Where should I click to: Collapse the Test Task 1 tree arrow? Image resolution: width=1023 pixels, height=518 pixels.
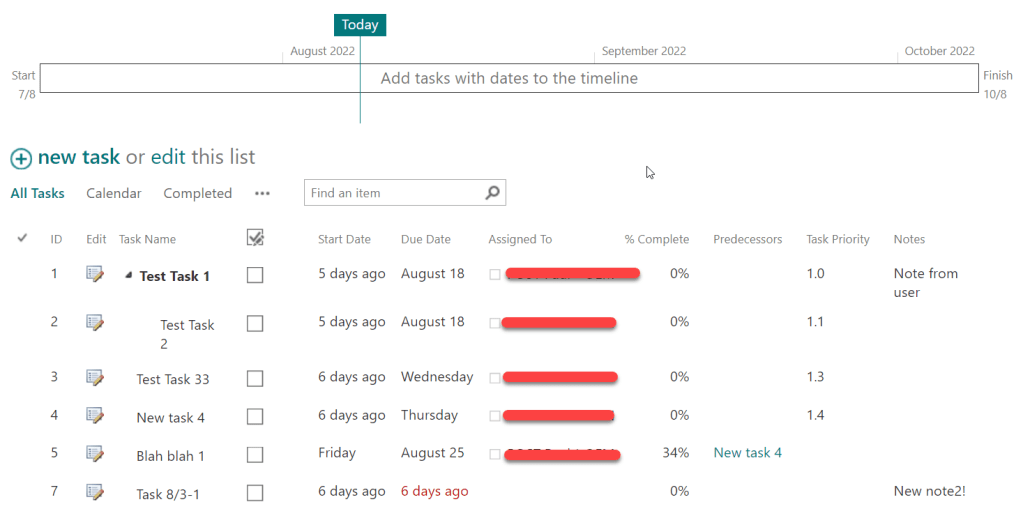coord(129,276)
